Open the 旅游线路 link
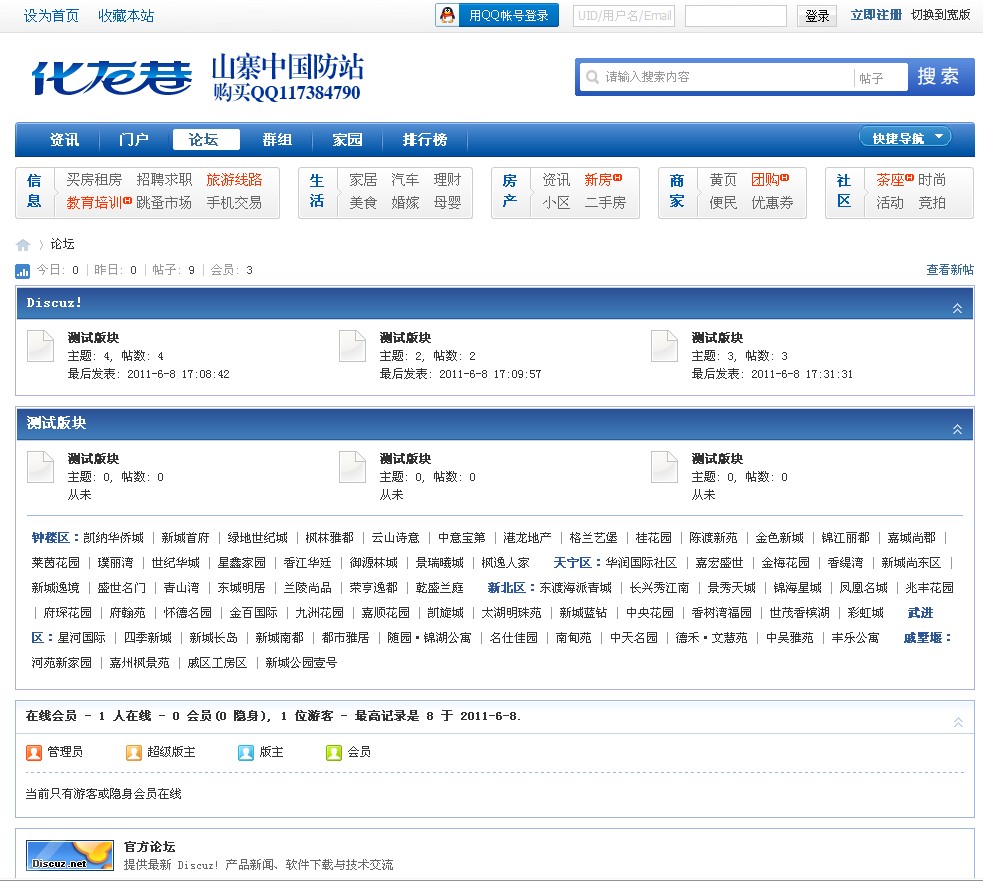This screenshot has width=983, height=881. pos(234,180)
